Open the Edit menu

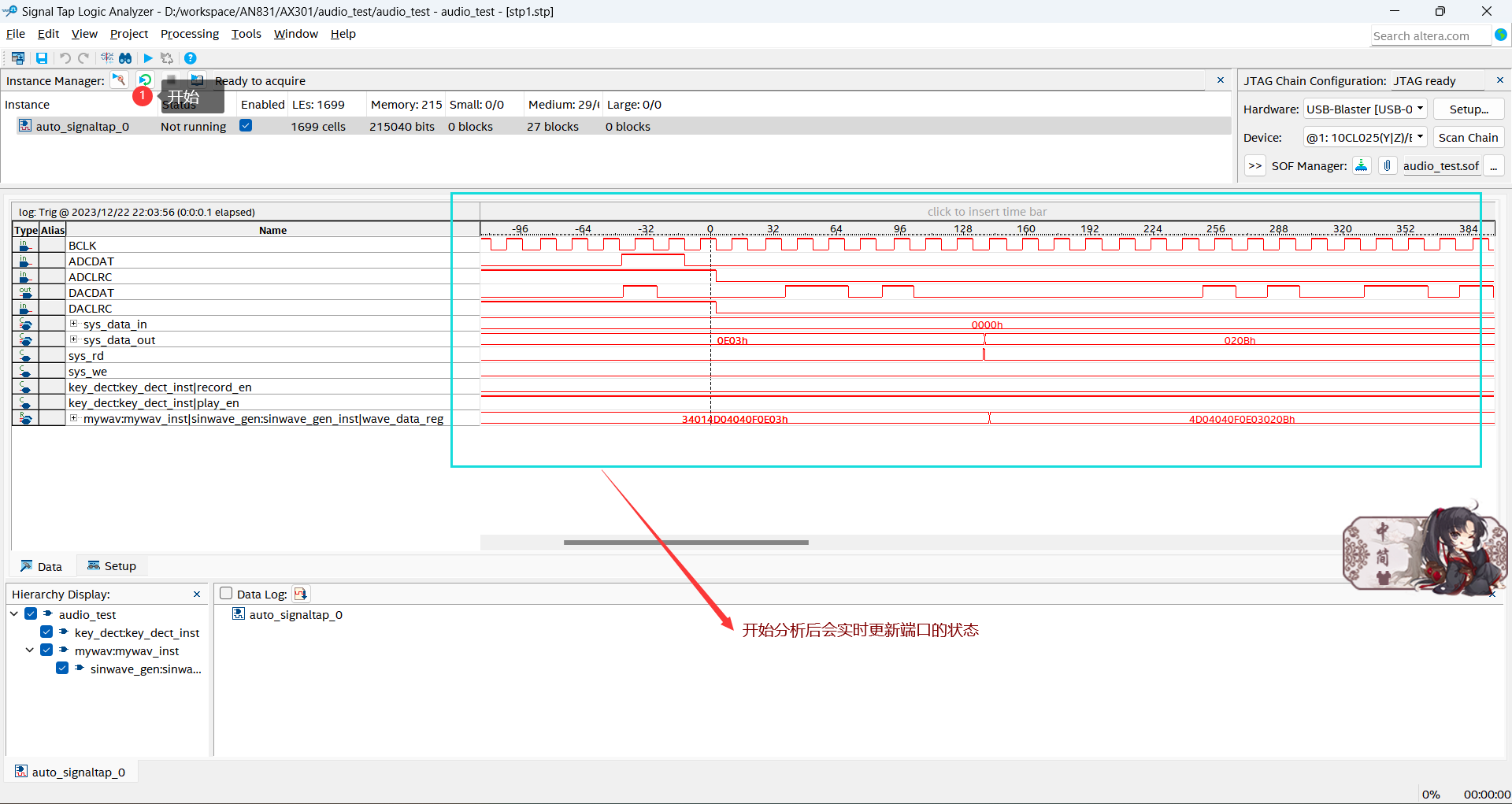(x=48, y=34)
